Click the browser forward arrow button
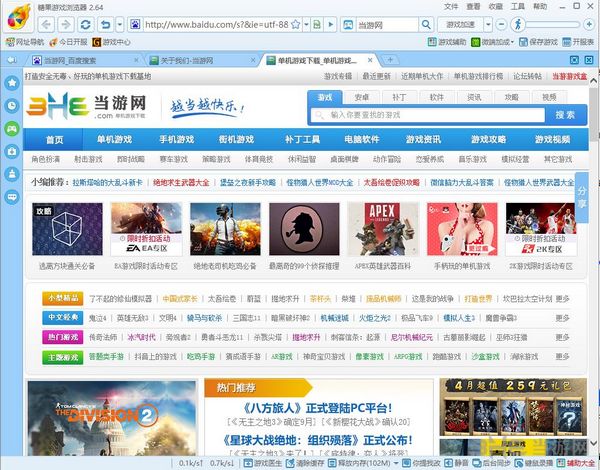 [x=66, y=25]
